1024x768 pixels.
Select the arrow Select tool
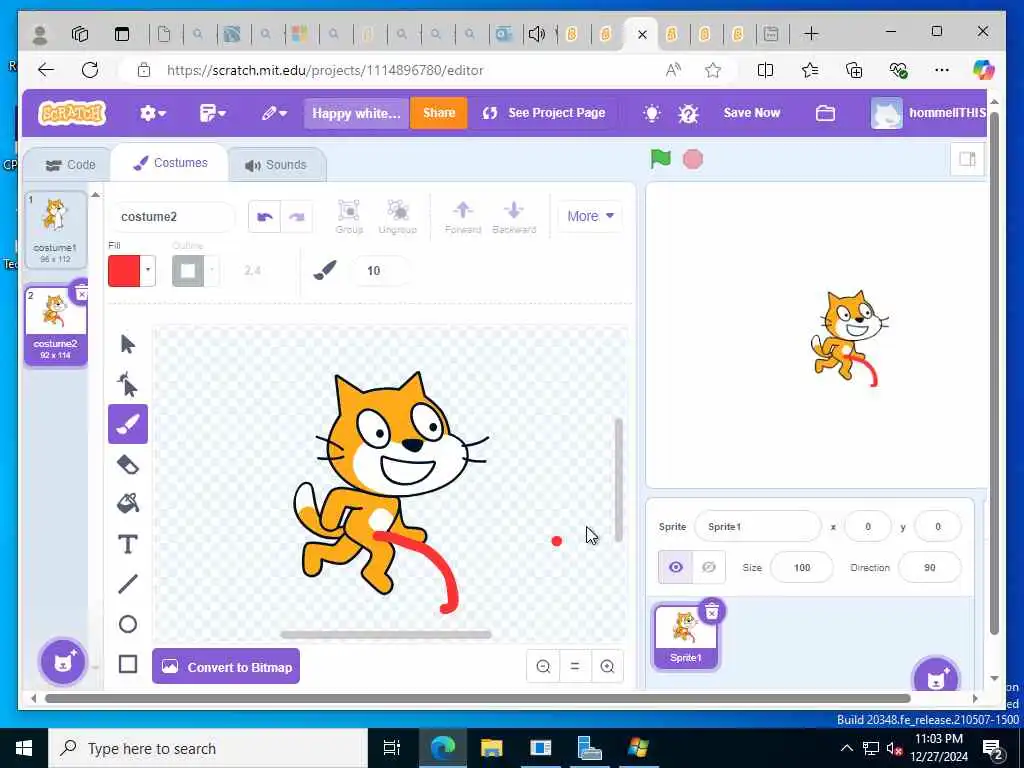[127, 344]
